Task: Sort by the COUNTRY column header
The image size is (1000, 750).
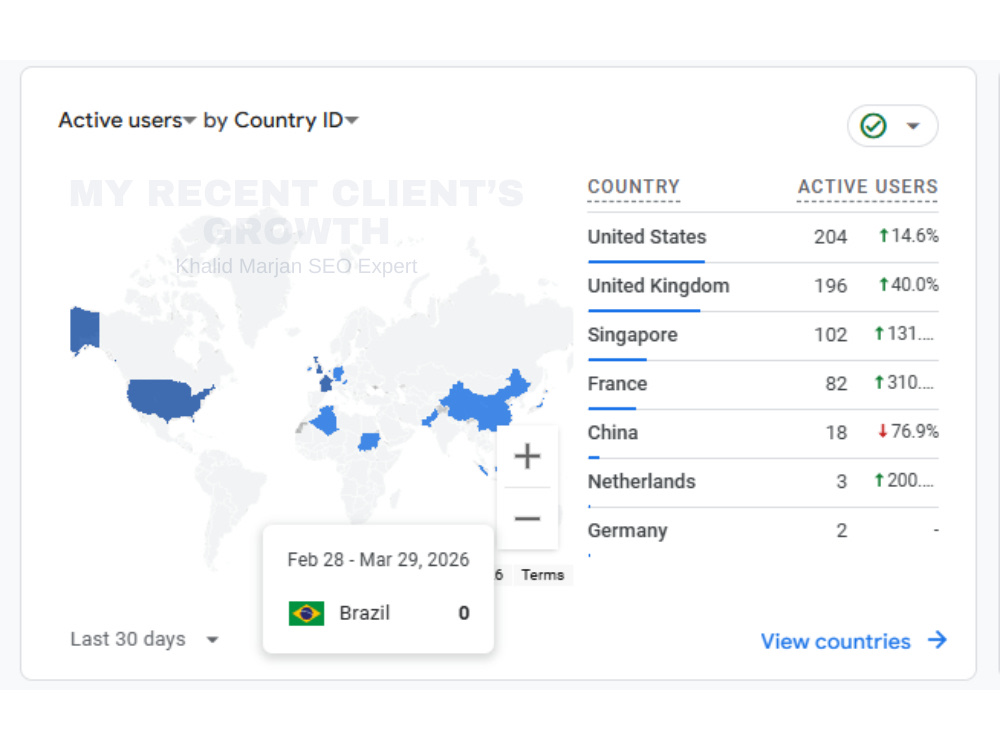Action: click(x=633, y=187)
